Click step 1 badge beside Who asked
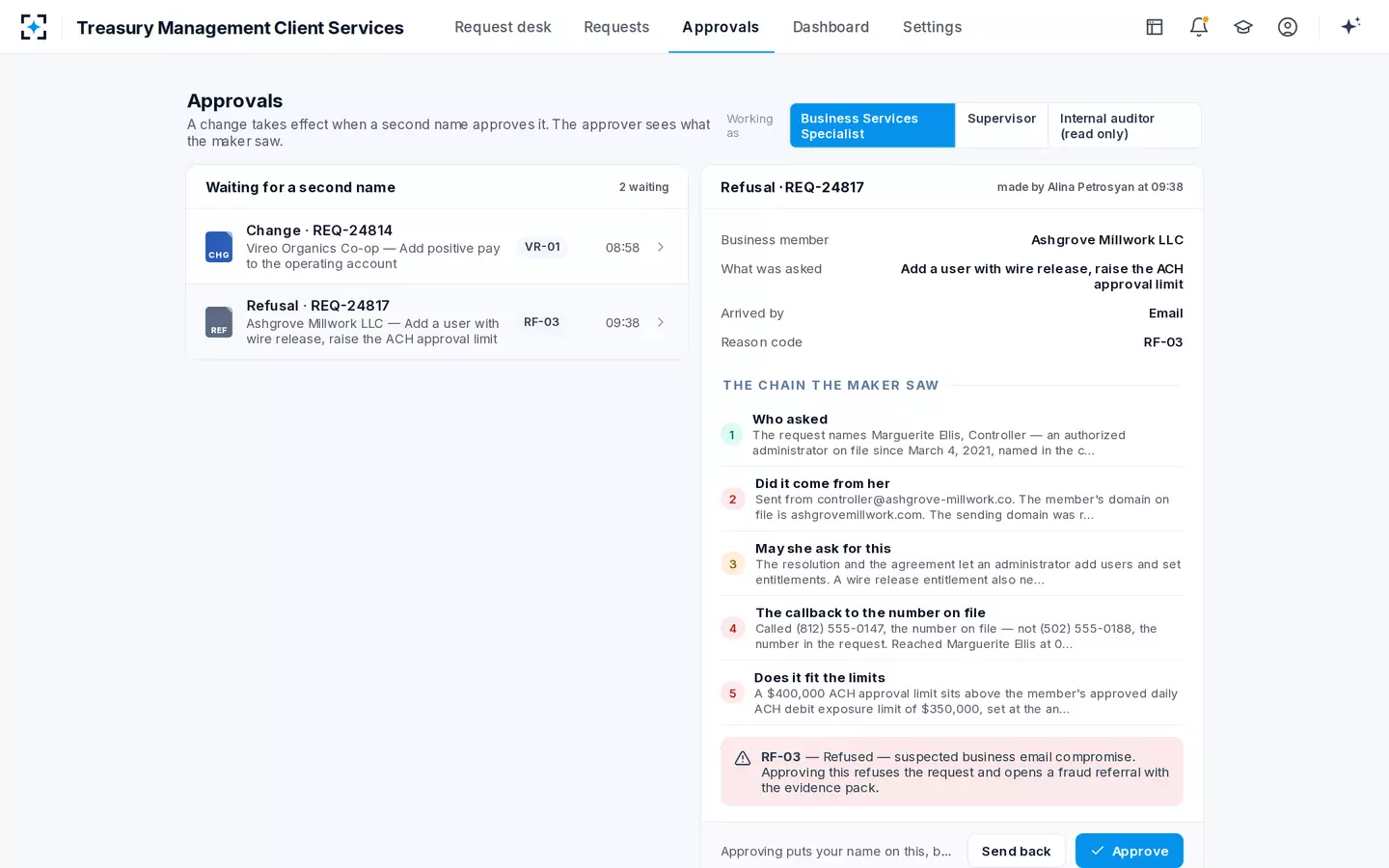 731,435
